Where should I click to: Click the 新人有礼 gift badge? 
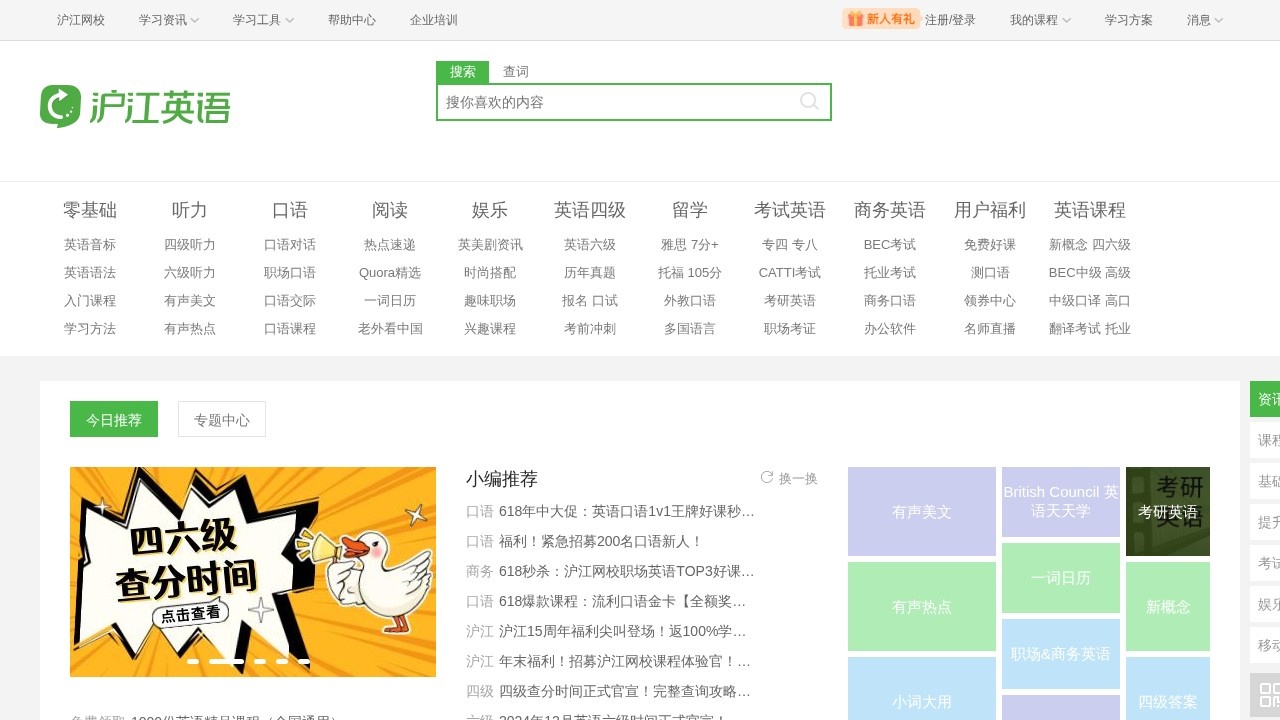pos(880,19)
